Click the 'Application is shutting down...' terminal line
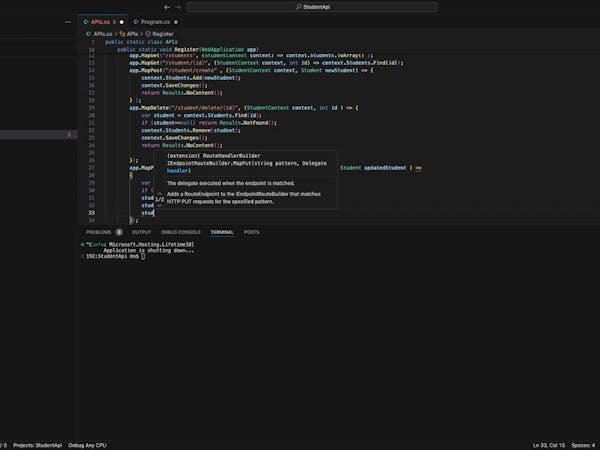 pos(148,250)
